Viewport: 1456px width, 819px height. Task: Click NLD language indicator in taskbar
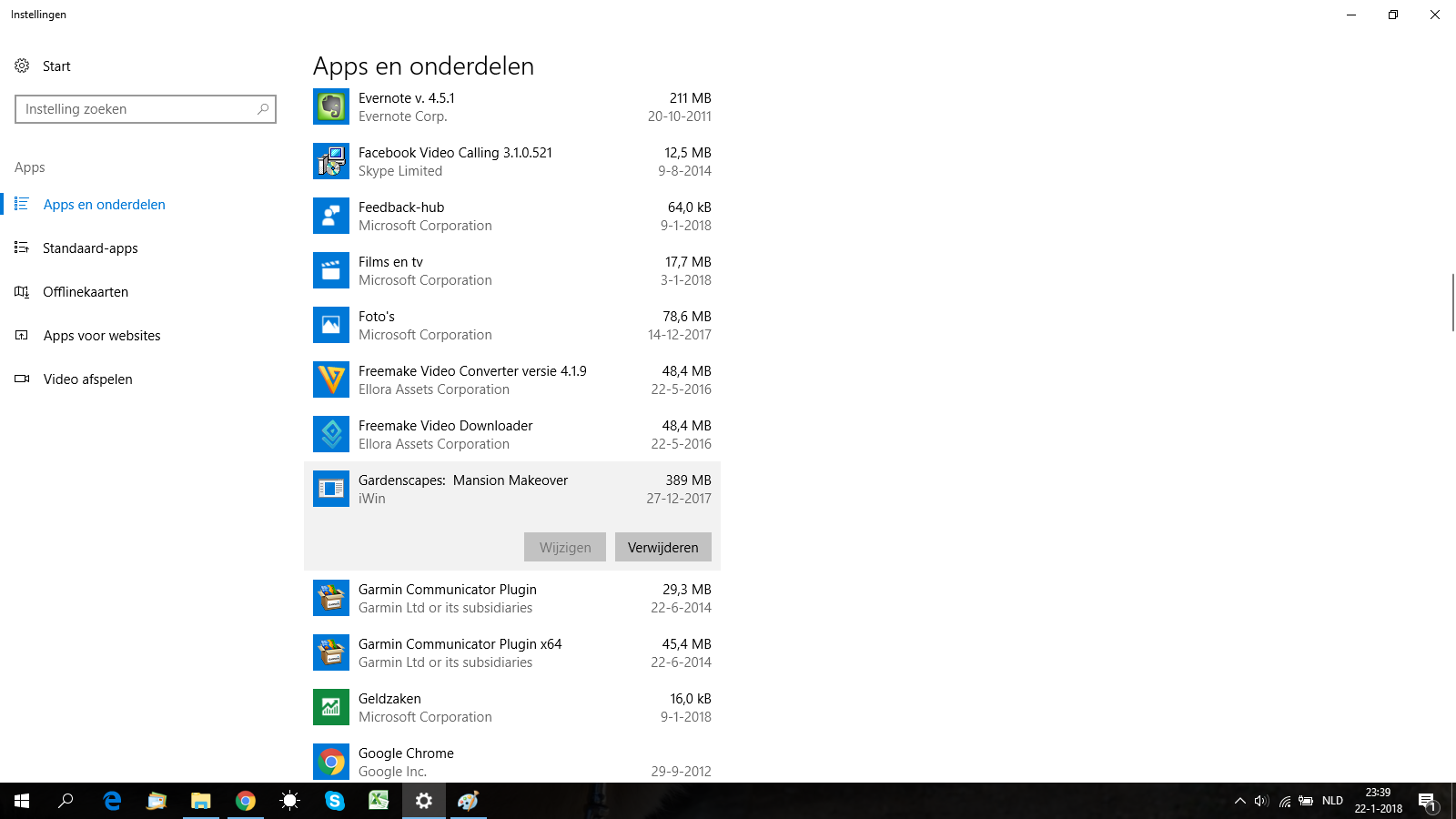pyautogui.click(x=1332, y=801)
